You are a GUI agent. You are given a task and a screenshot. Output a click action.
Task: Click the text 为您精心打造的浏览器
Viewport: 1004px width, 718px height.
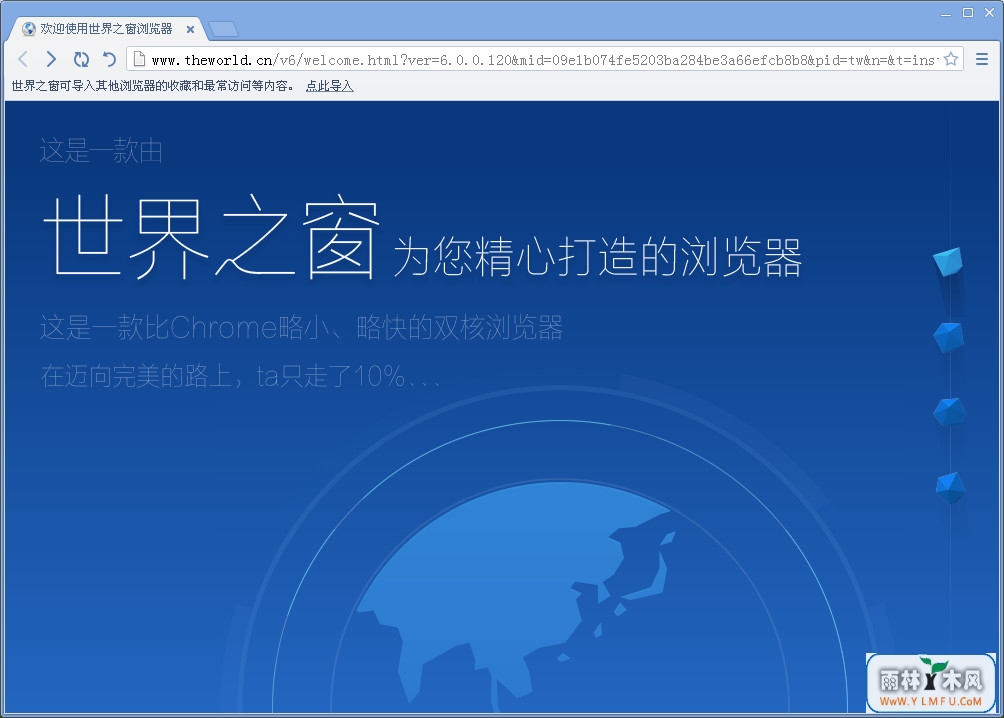coord(597,257)
